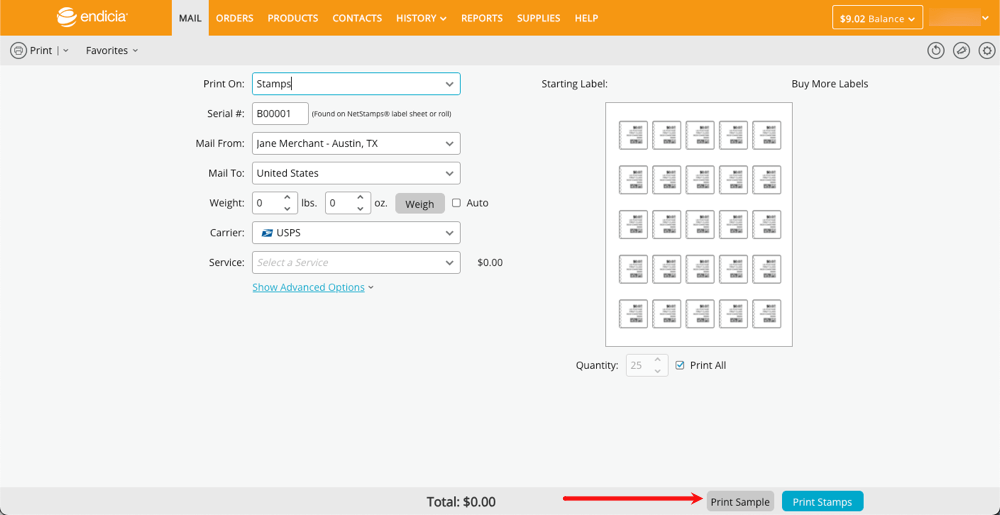Image resolution: width=1000 pixels, height=515 pixels.
Task: Click the Total: $0.00 text
Action: (x=461, y=502)
